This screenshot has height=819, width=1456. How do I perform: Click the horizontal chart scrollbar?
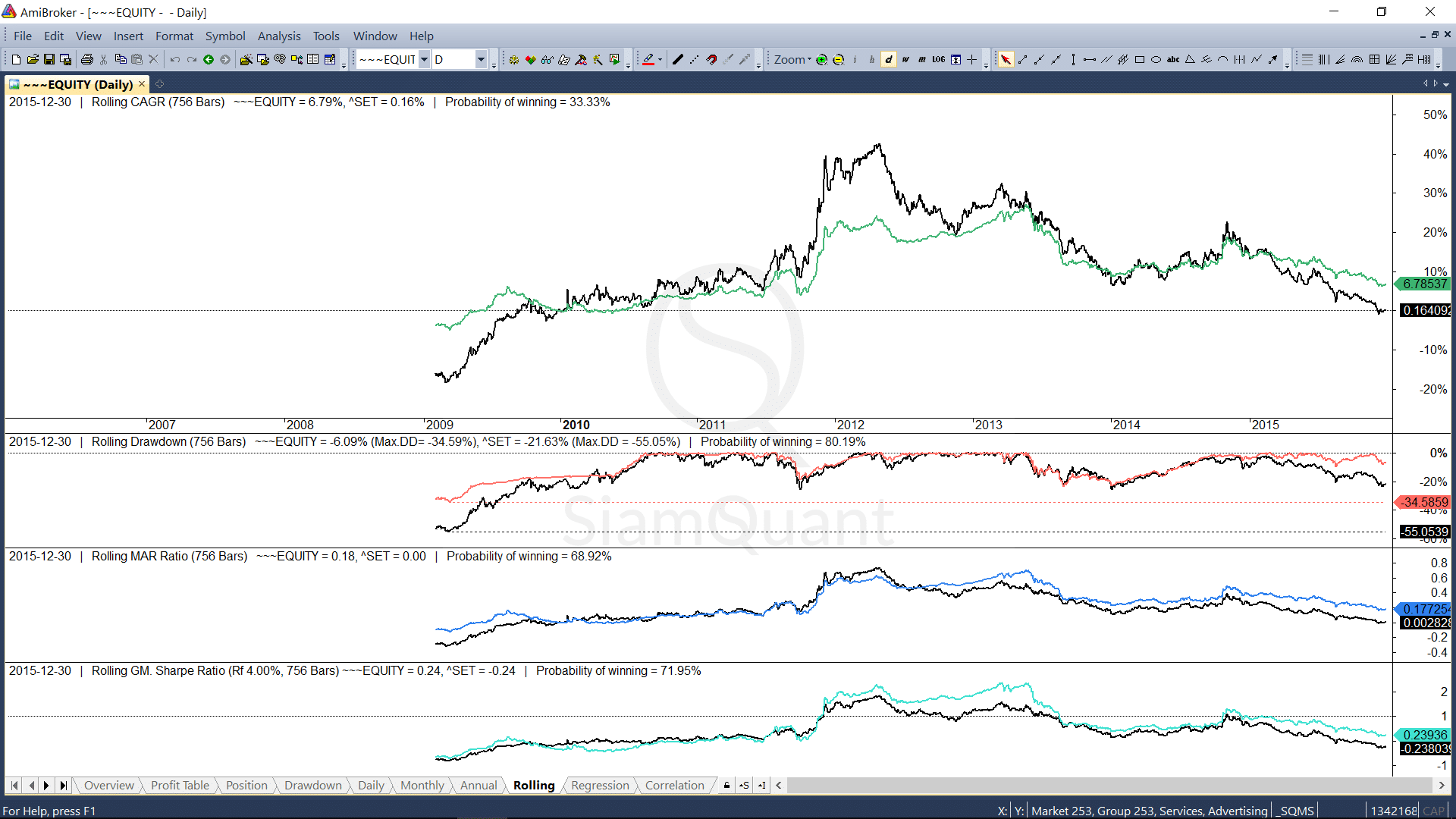(1107, 785)
